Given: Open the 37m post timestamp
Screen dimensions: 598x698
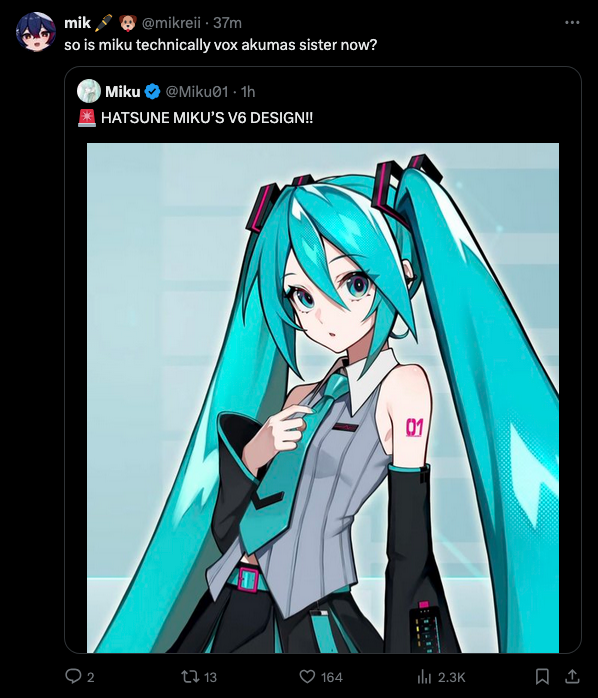Looking at the screenshot, I should (227, 22).
